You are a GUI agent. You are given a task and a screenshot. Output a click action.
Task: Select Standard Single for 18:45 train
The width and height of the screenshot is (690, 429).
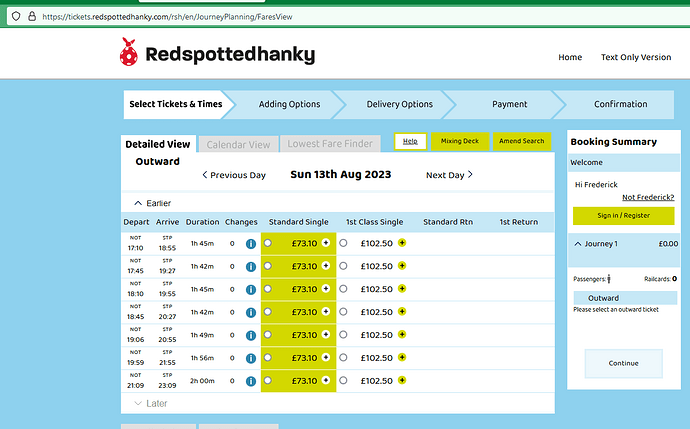tap(268, 312)
